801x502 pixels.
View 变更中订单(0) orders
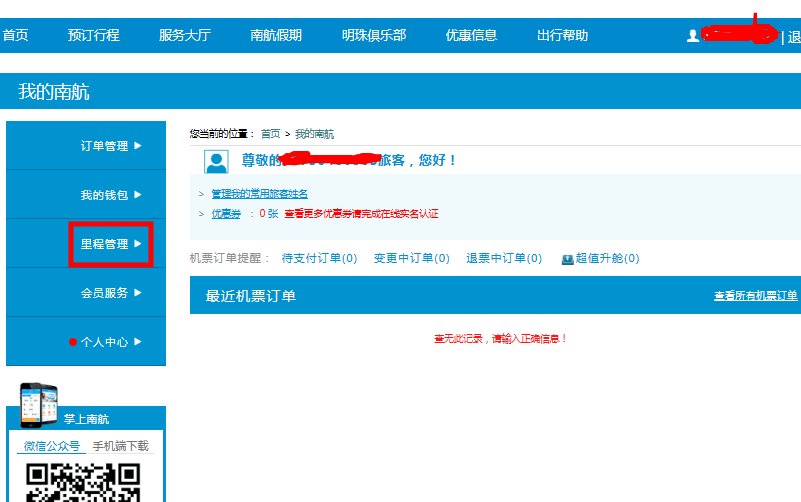(412, 258)
